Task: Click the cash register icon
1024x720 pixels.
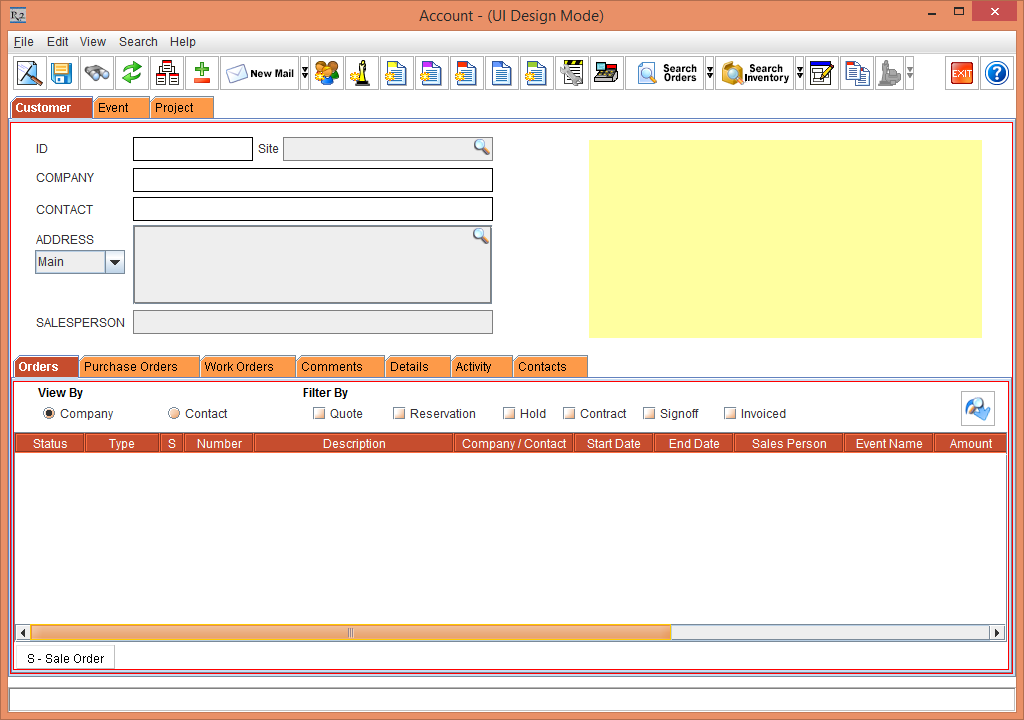Action: tap(606, 74)
